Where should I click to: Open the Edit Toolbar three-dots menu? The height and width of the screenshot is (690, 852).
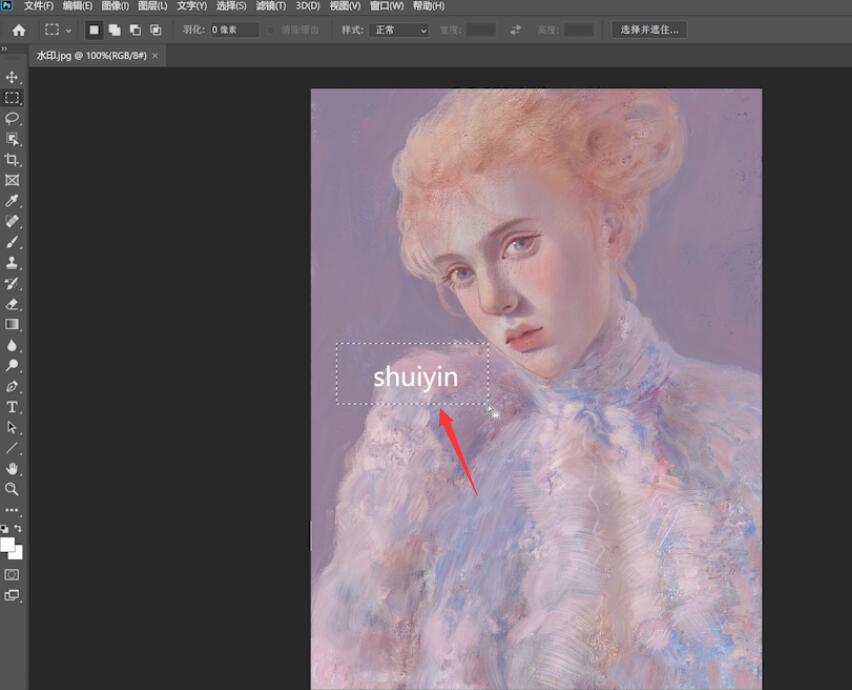click(x=11, y=510)
